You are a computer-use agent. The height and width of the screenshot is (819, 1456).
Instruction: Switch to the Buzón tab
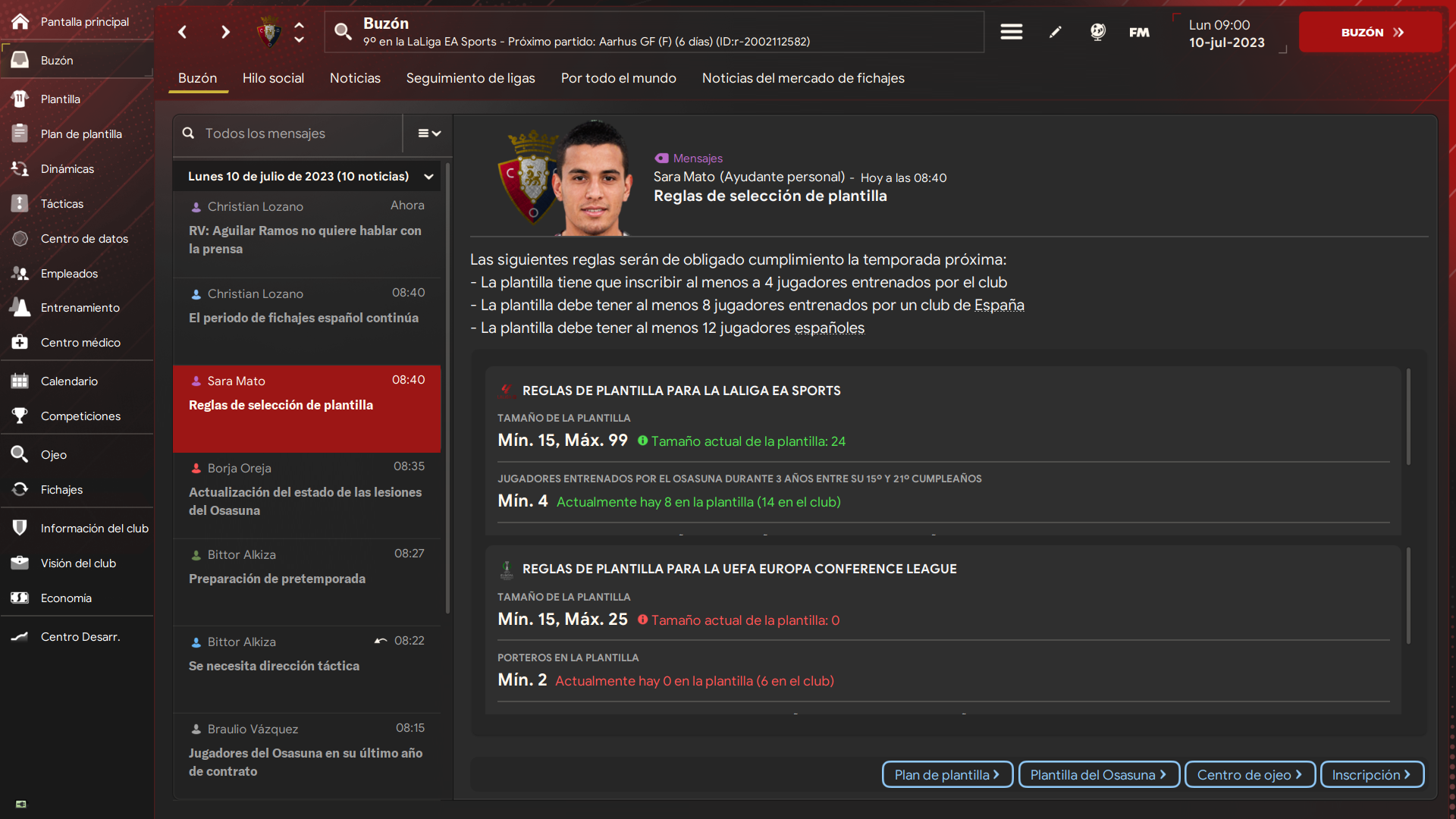pos(198,78)
